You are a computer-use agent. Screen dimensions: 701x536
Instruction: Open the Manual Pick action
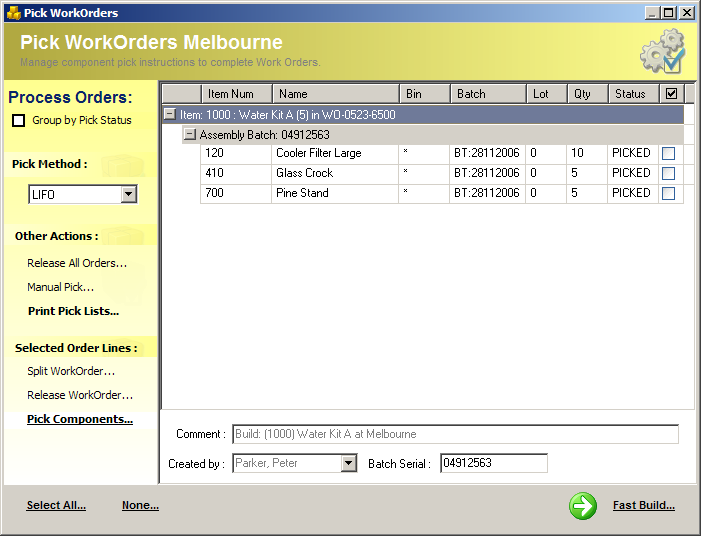[x=60, y=288]
